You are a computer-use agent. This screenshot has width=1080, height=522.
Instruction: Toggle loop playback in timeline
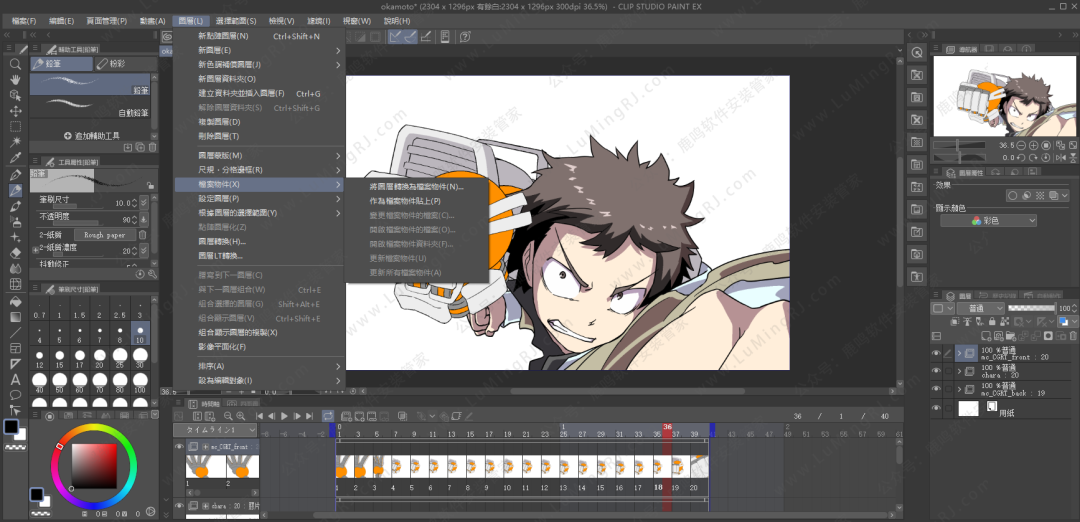pos(327,415)
